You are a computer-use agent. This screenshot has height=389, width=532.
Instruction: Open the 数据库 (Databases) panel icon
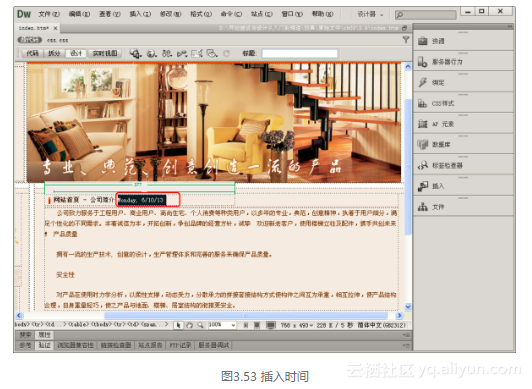click(x=422, y=144)
